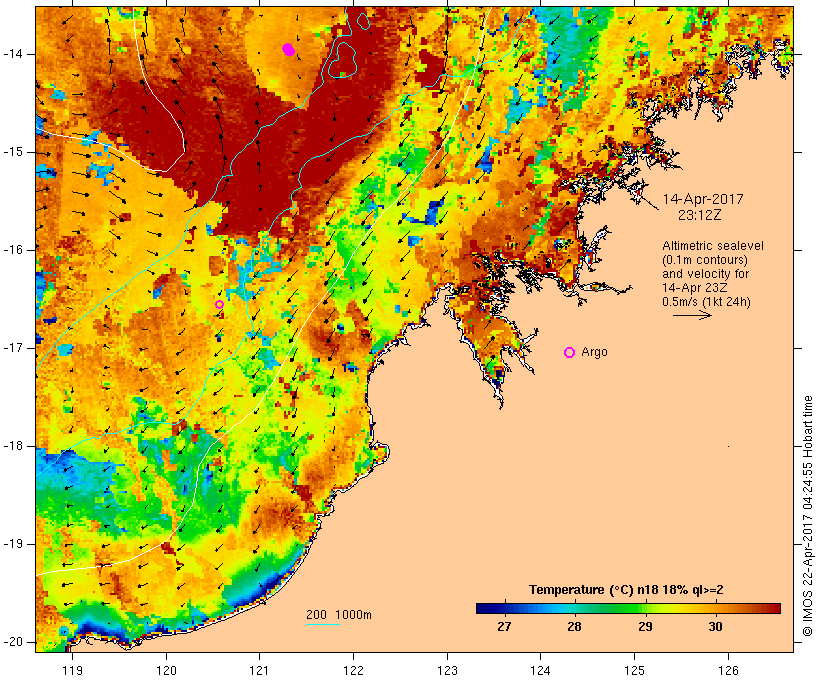Viewport: 820px width, 680px height.
Task: Click the latitude axis label '-16'
Action: tap(13, 250)
